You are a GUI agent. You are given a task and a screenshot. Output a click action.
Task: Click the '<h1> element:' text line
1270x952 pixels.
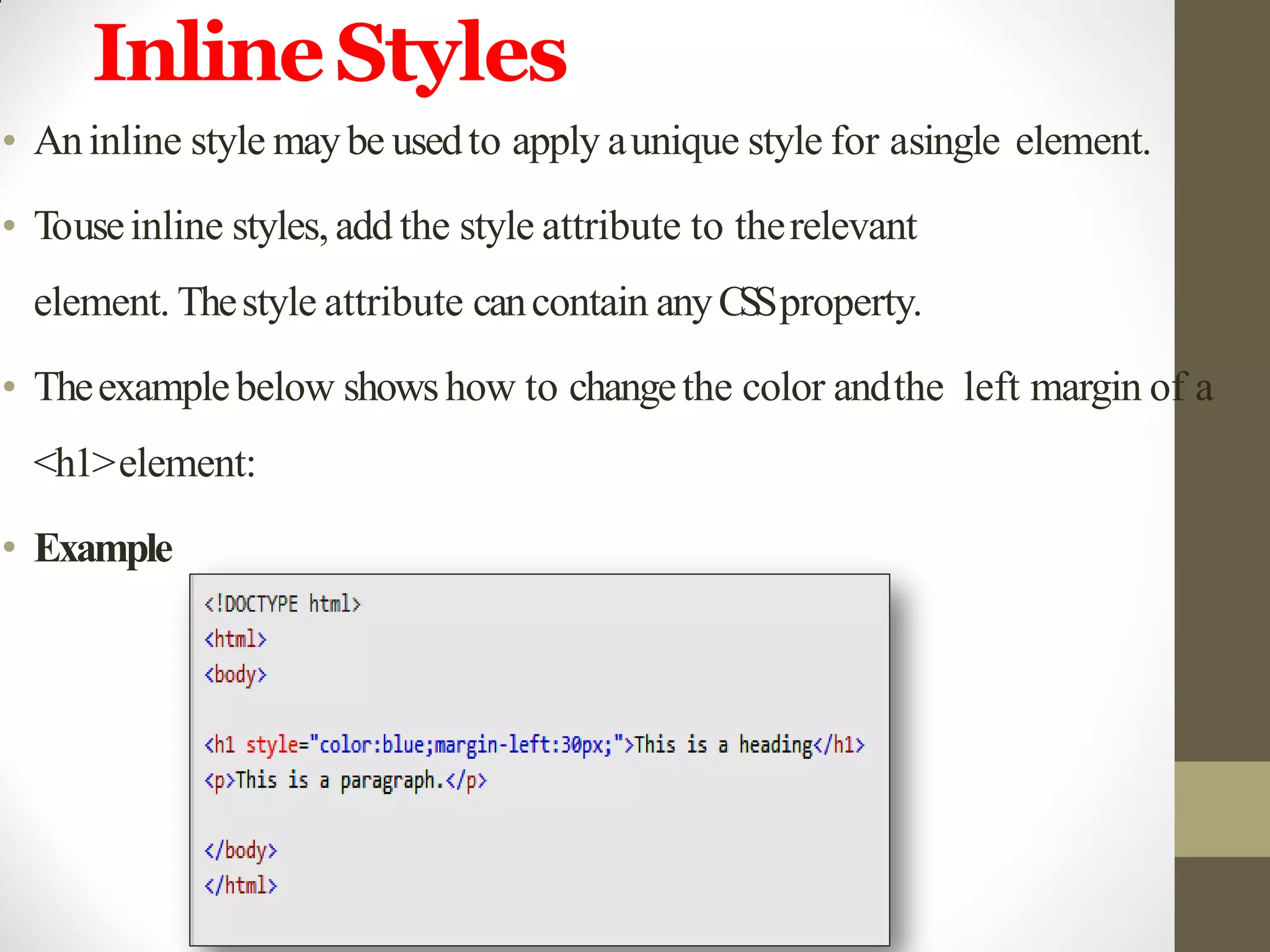pos(144,464)
